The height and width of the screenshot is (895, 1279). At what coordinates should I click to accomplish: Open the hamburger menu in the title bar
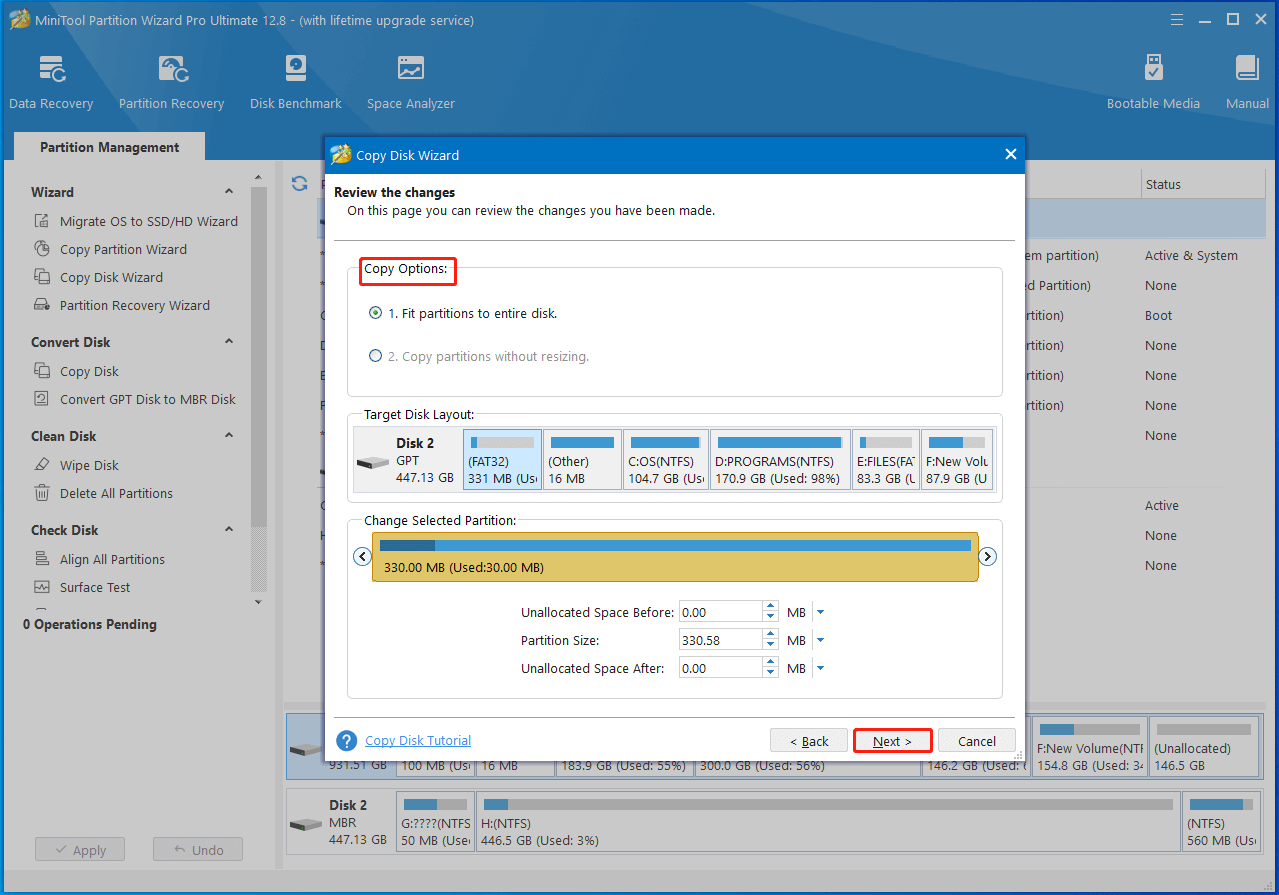[1178, 20]
